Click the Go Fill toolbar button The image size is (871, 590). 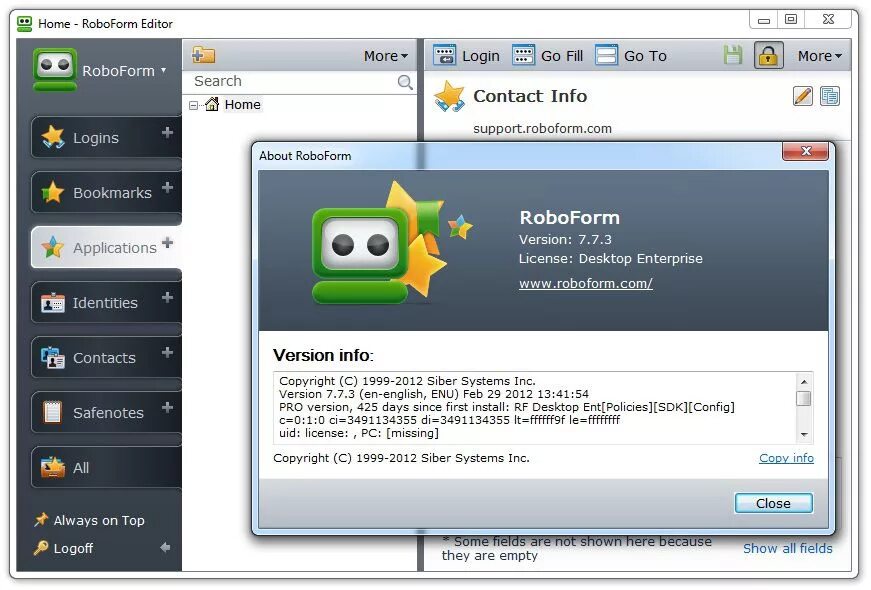pos(547,56)
